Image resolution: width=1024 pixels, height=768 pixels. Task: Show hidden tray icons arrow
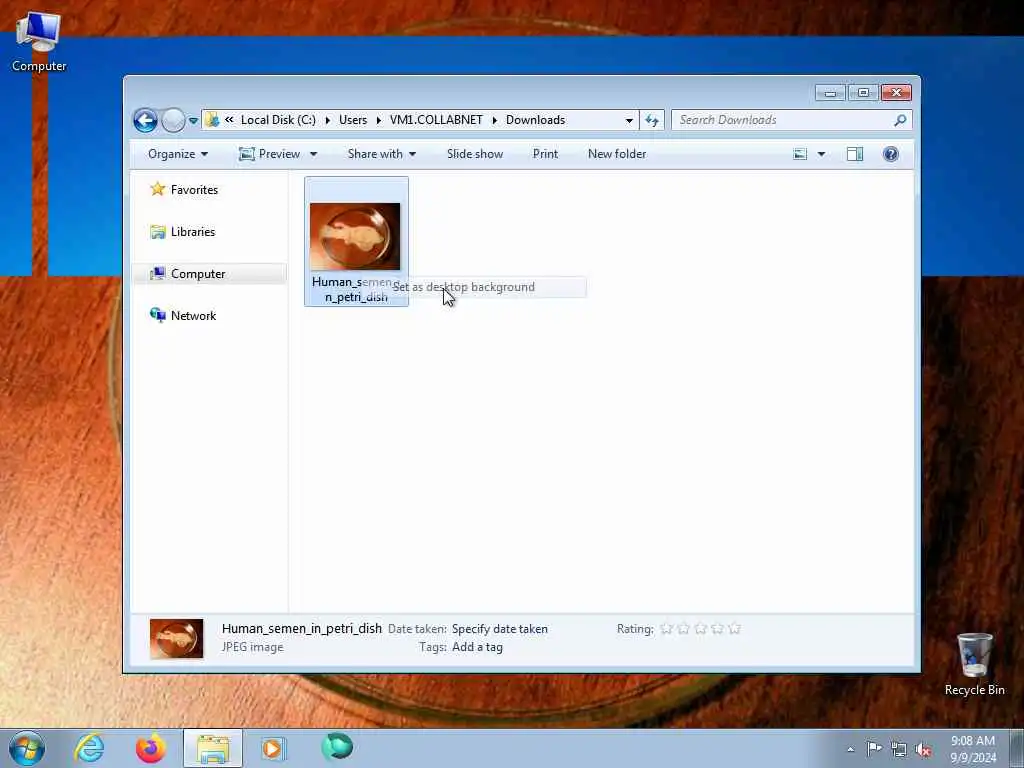pyautogui.click(x=850, y=750)
